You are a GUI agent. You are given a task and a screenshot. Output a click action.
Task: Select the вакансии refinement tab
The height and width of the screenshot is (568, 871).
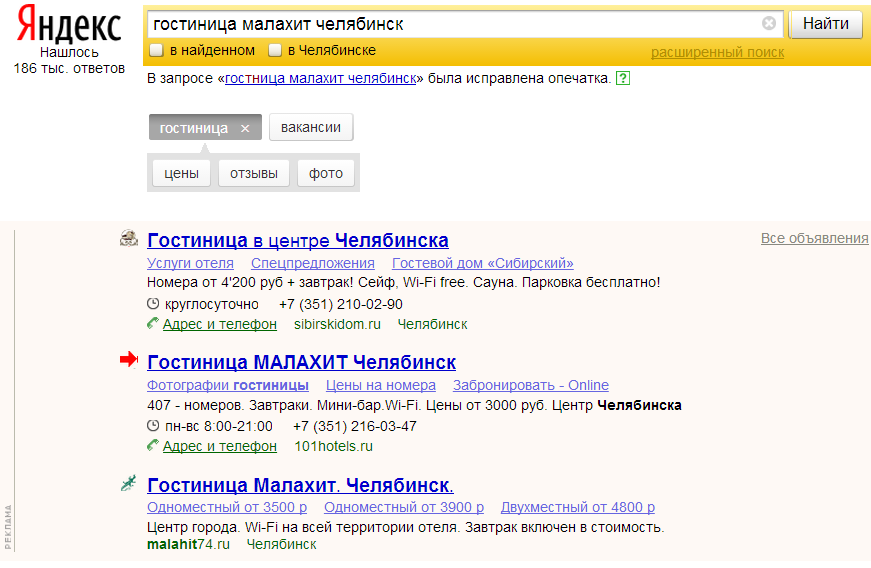(x=311, y=127)
